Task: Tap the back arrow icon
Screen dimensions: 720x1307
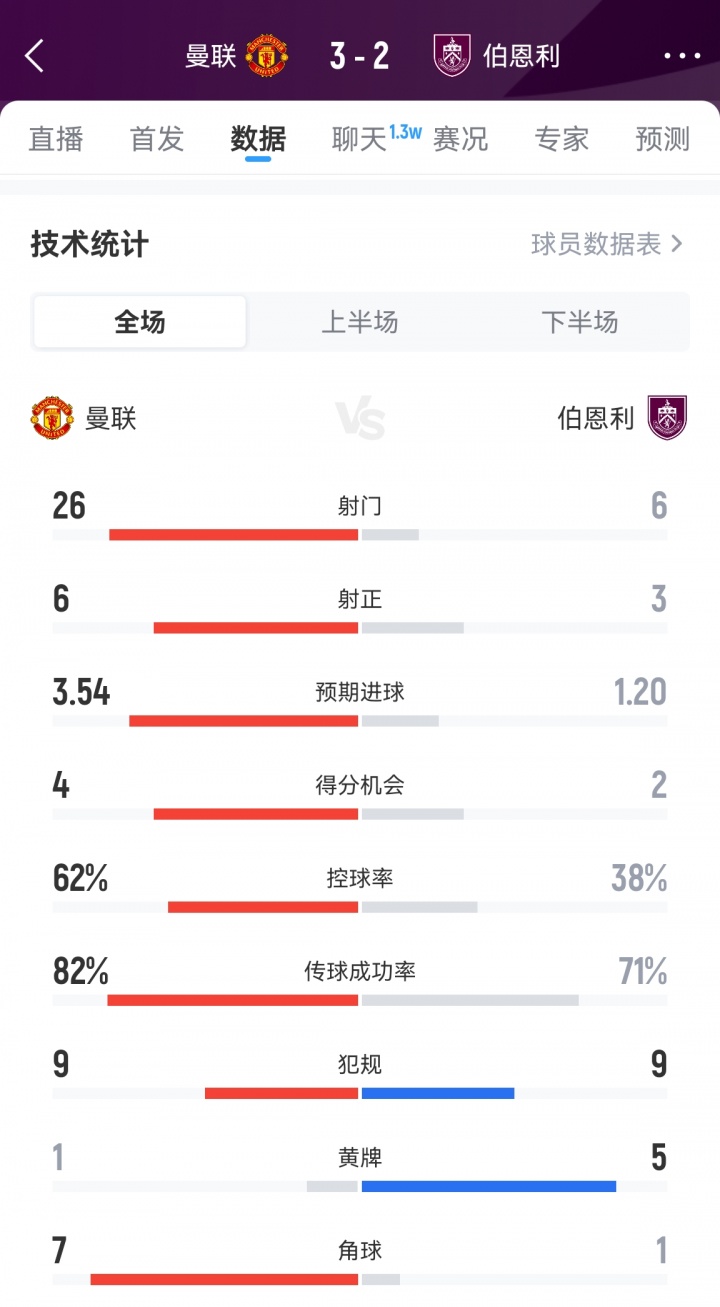Action: pos(35,56)
